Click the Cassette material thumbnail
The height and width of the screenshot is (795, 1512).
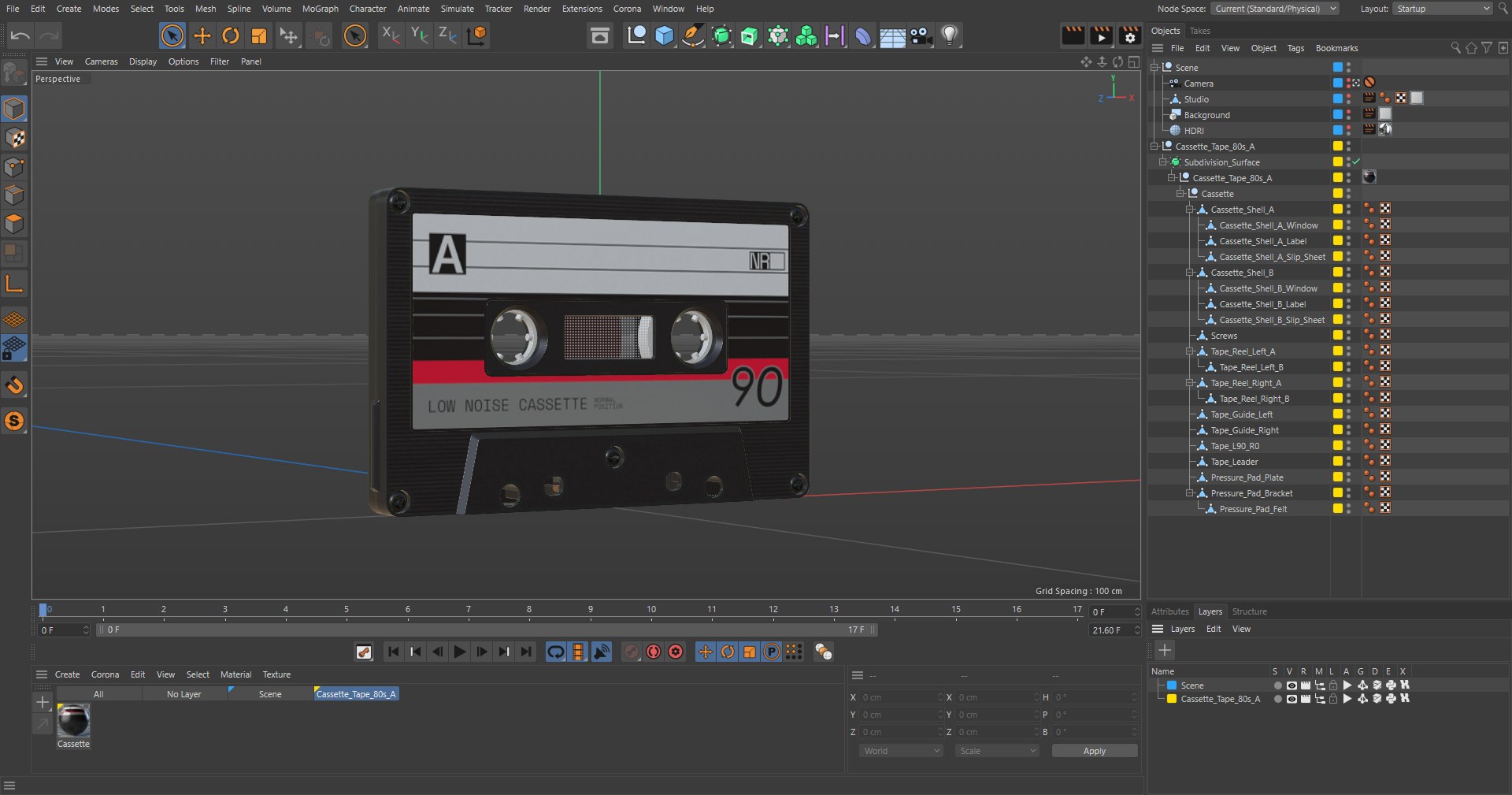click(73, 720)
